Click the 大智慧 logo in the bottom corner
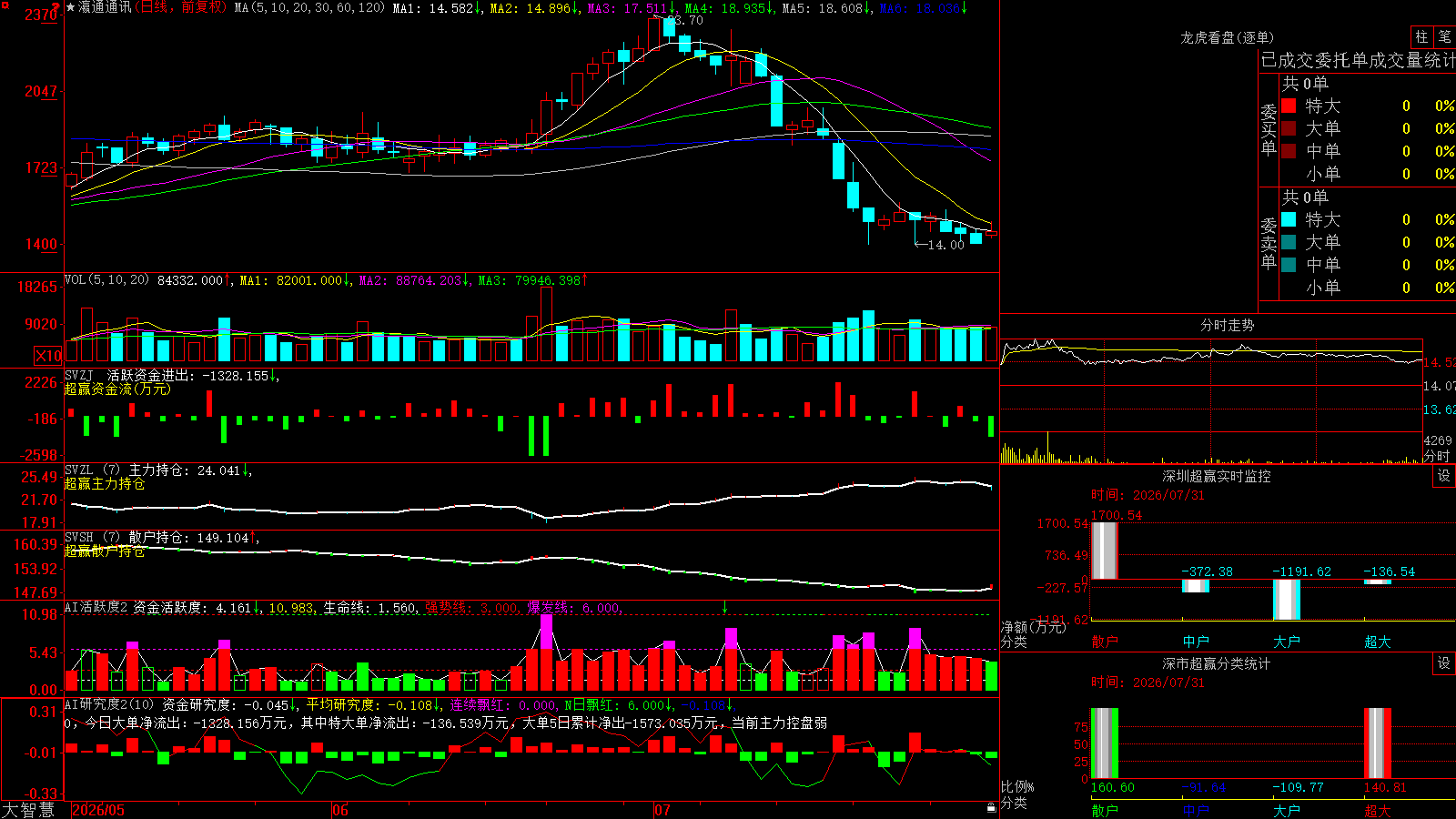Viewport: 1456px width, 819px height. [x=28, y=810]
